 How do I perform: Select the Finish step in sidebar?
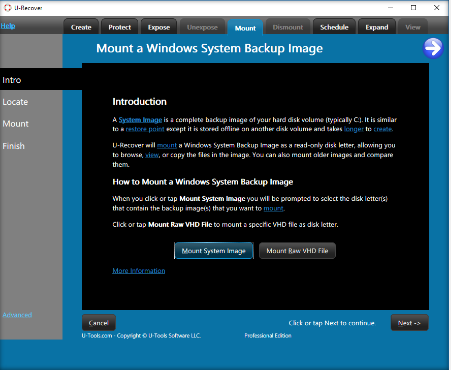pyautogui.click(x=13, y=146)
